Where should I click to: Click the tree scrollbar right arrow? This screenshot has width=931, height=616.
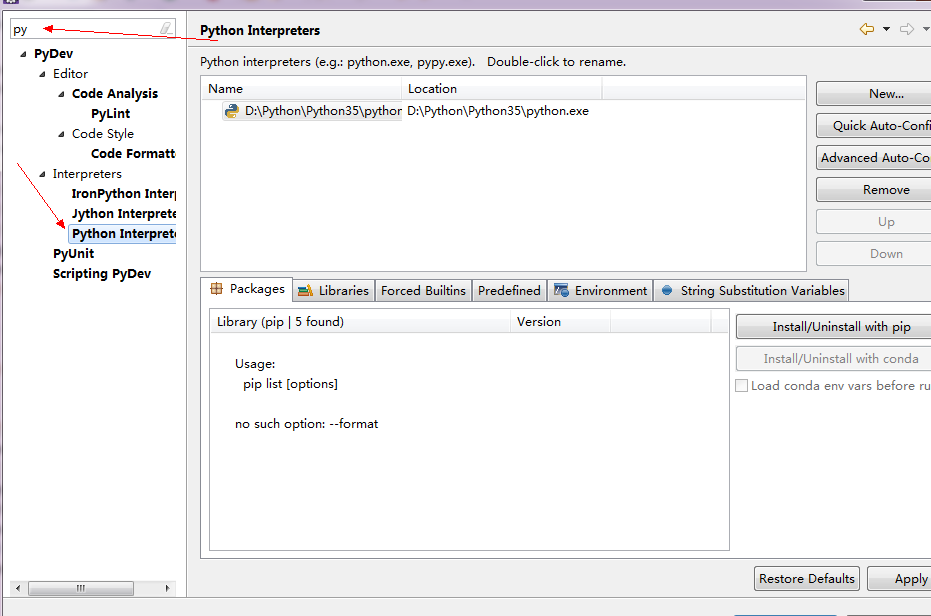tap(167, 588)
